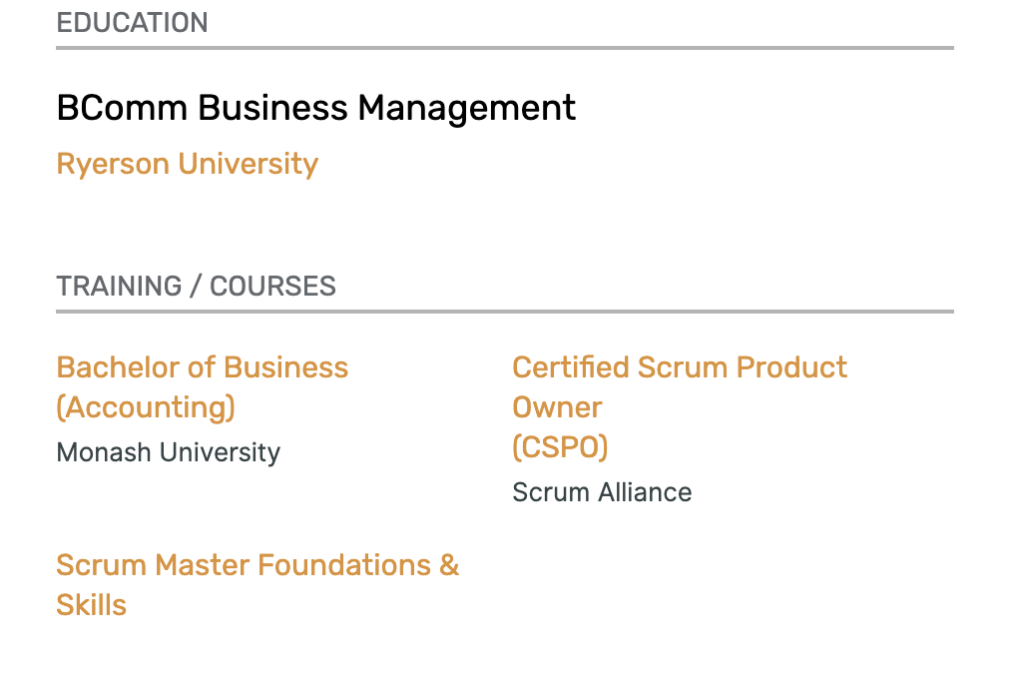Click the word Skills in orange

91,605
